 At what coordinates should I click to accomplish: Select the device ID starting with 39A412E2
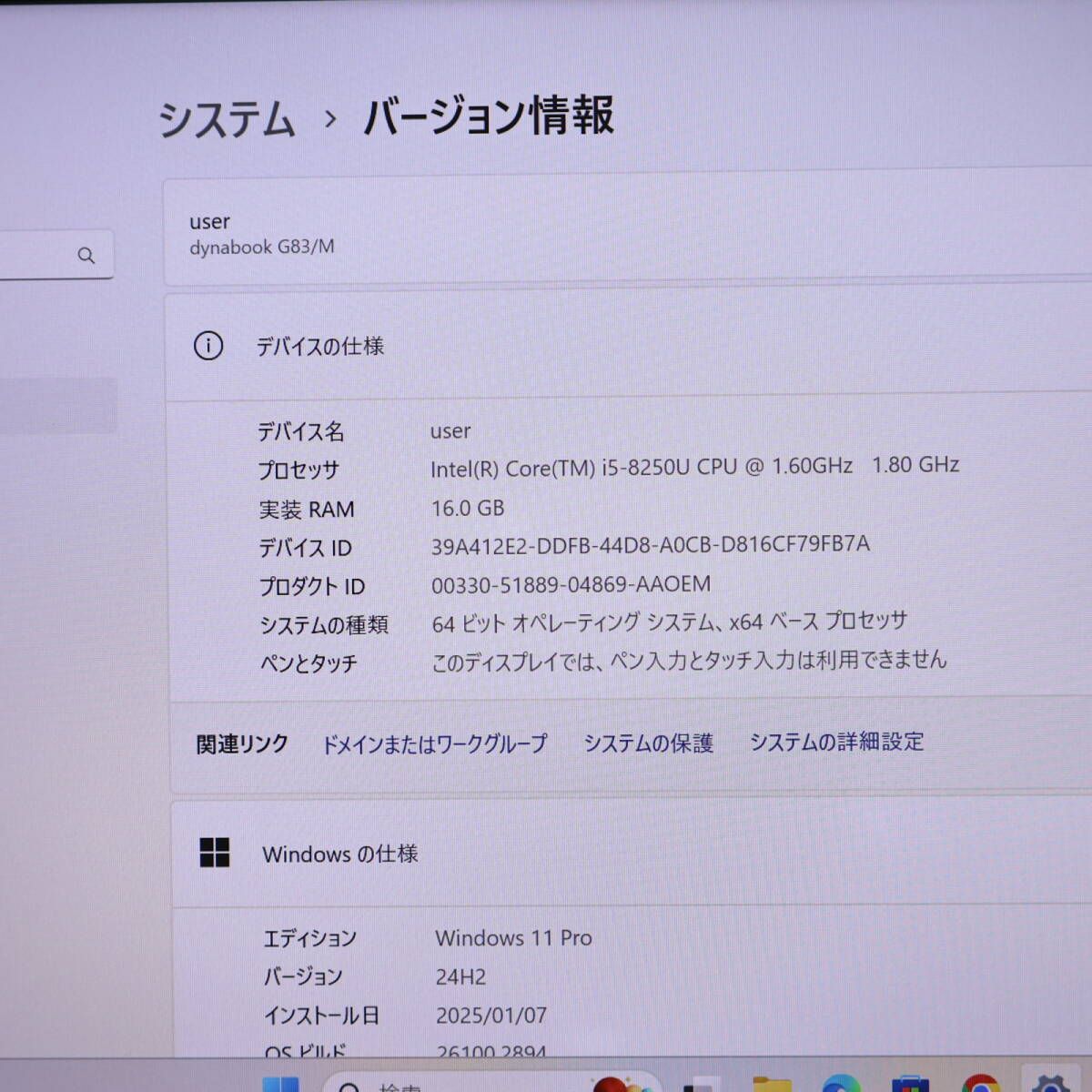pos(651,544)
